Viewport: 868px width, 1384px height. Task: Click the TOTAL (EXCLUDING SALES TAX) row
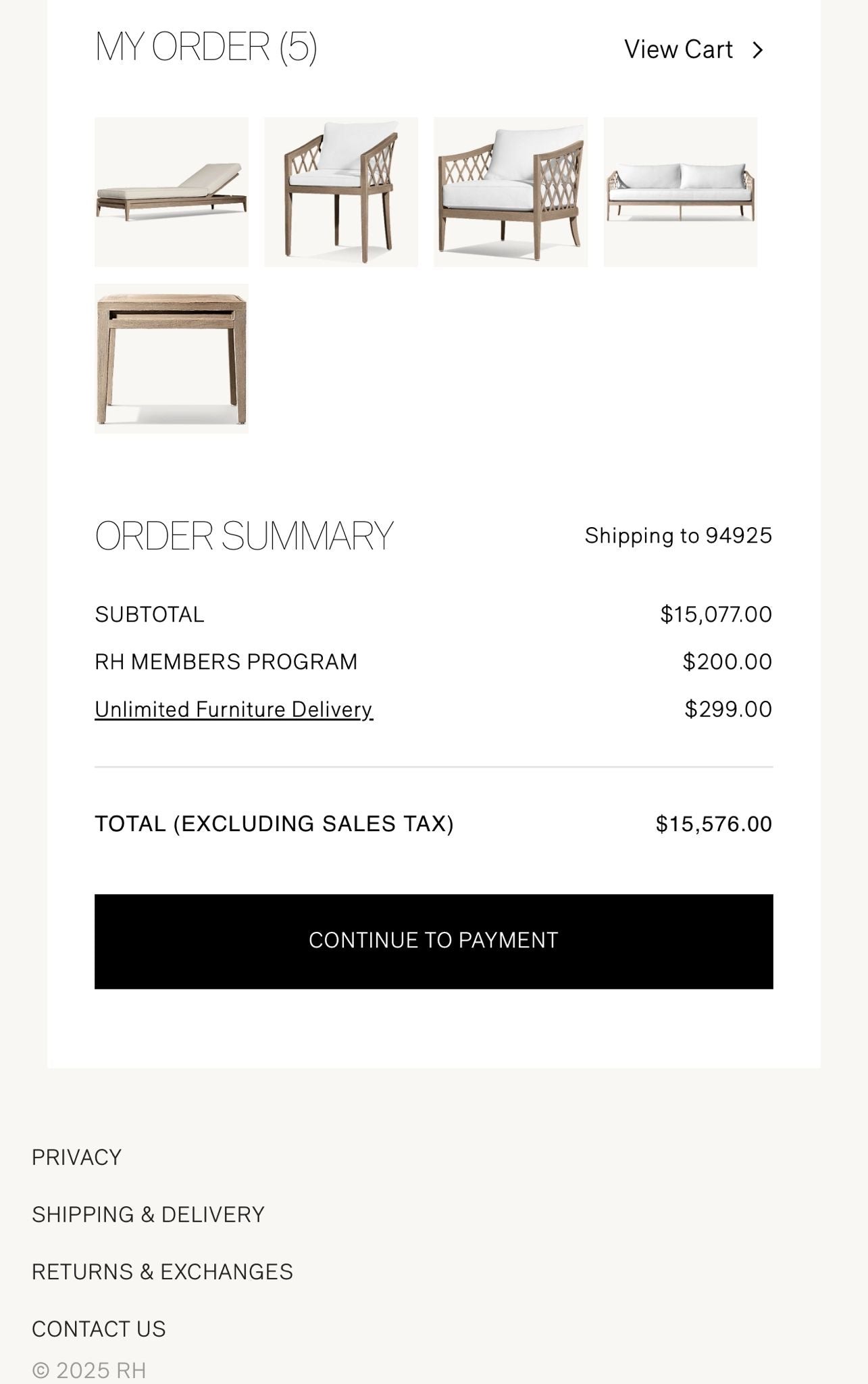[274, 823]
